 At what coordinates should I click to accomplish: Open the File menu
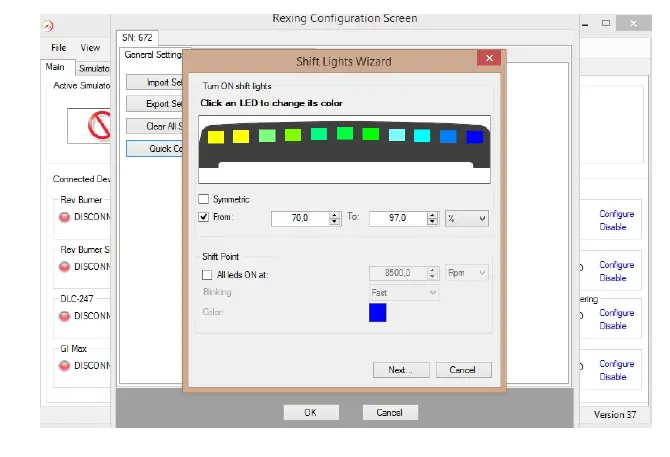pyautogui.click(x=59, y=48)
